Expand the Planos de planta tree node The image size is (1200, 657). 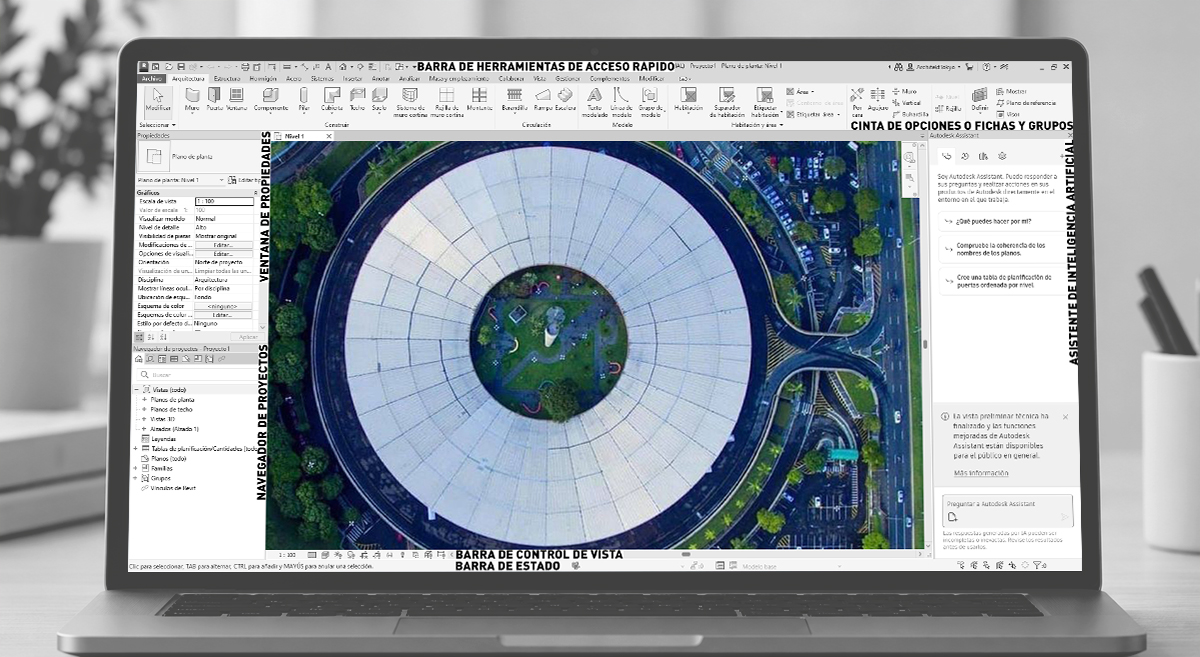click(144, 399)
